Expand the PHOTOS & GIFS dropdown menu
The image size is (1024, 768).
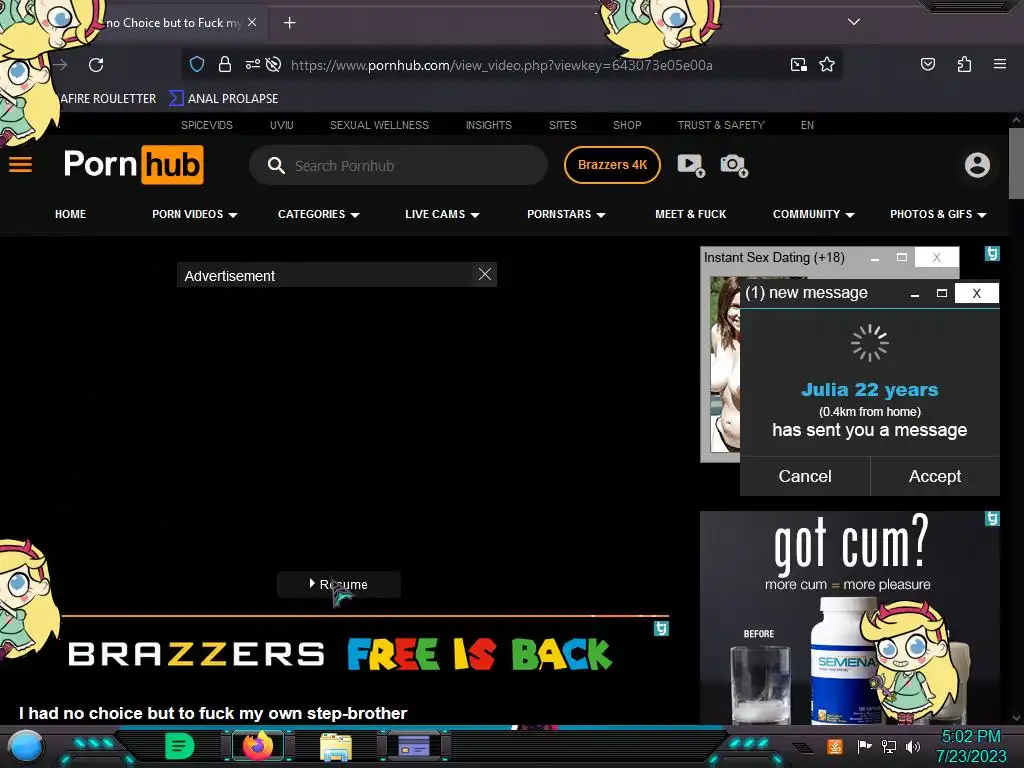click(x=938, y=214)
